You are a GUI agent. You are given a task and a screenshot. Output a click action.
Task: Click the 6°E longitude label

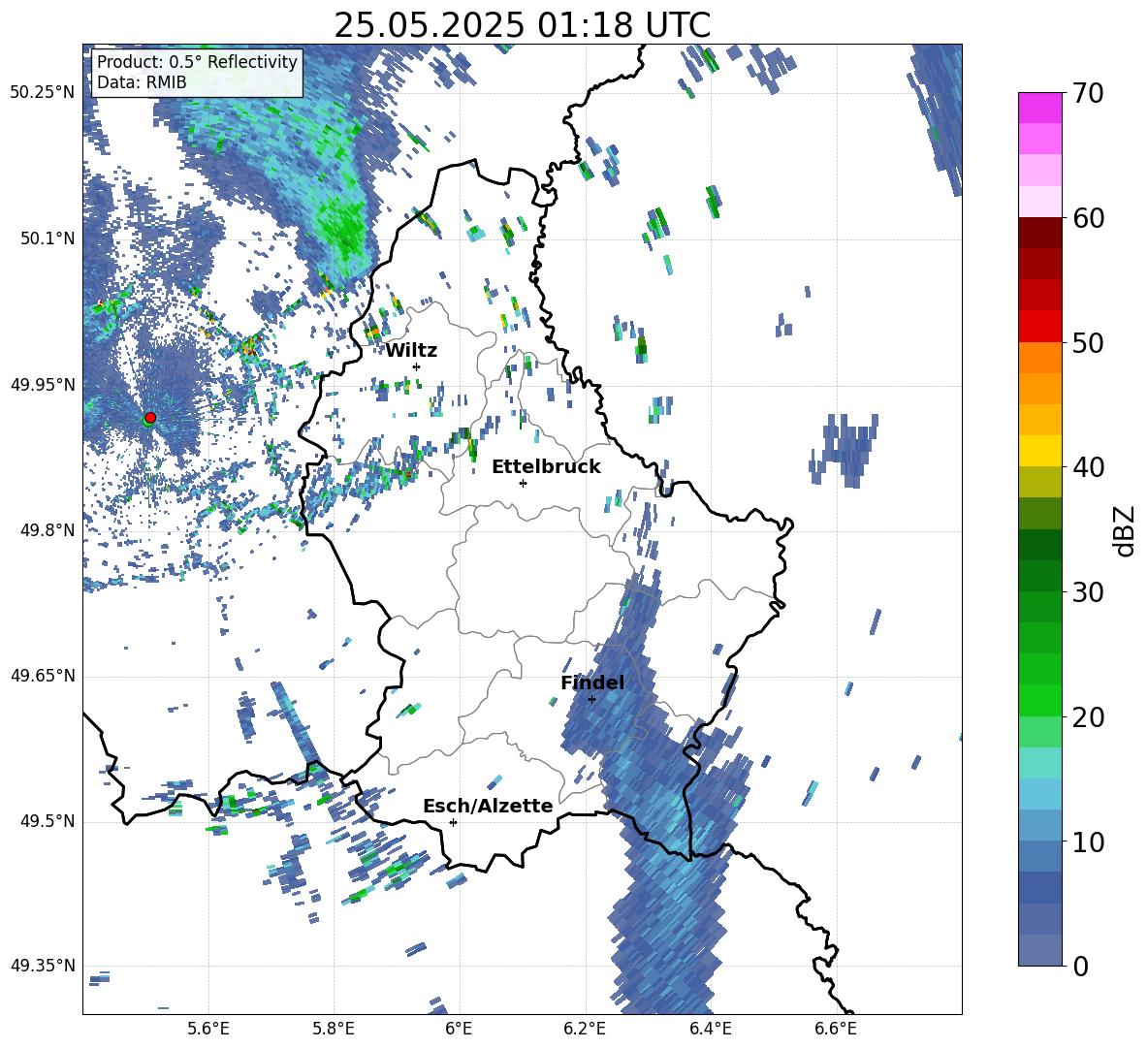coord(459,1029)
